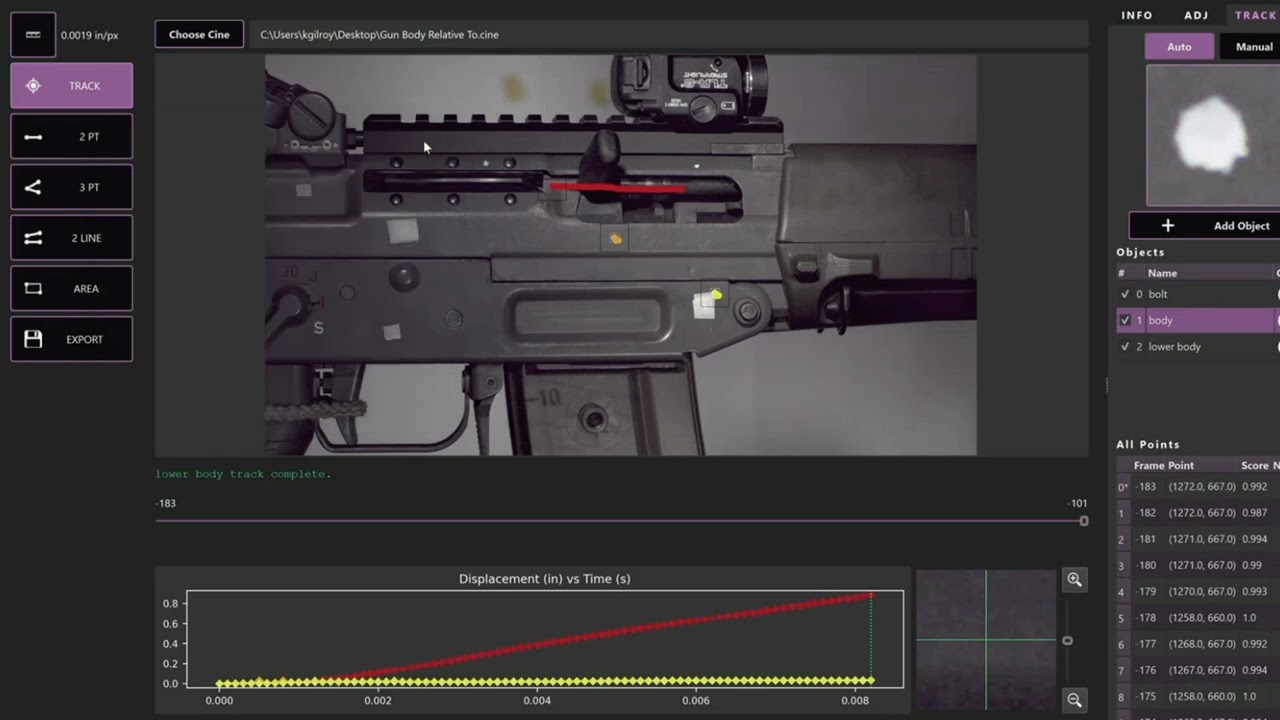Click the zoom out magnifier icon

click(x=1074, y=700)
